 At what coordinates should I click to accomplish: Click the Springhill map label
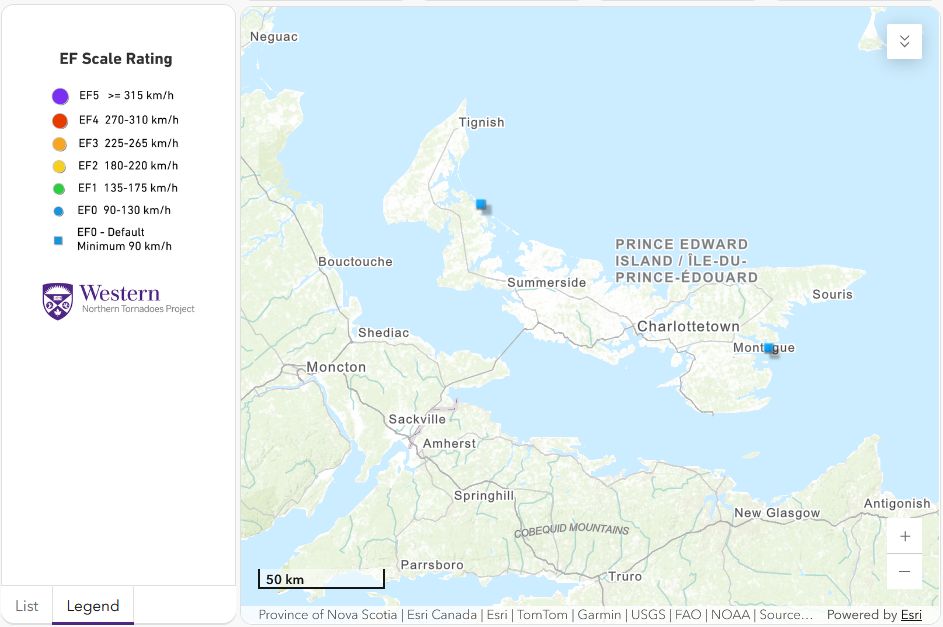pos(484,496)
